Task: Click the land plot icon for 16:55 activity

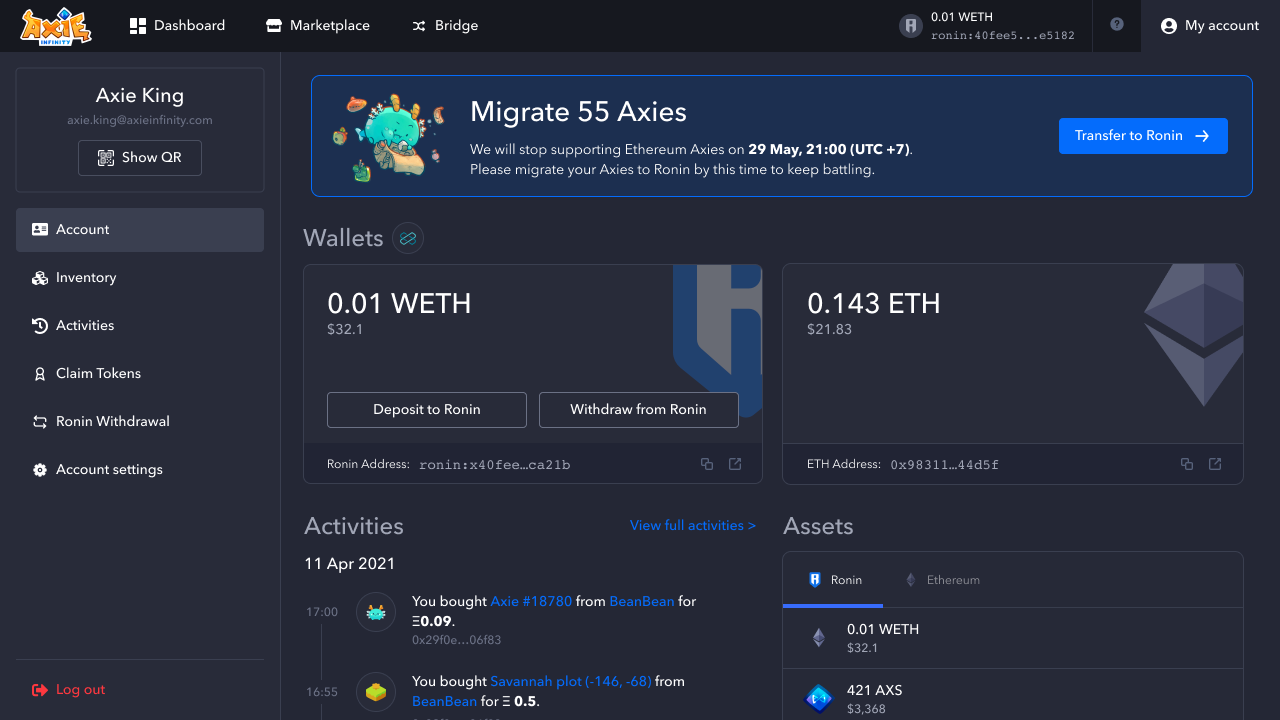Action: [x=376, y=692]
